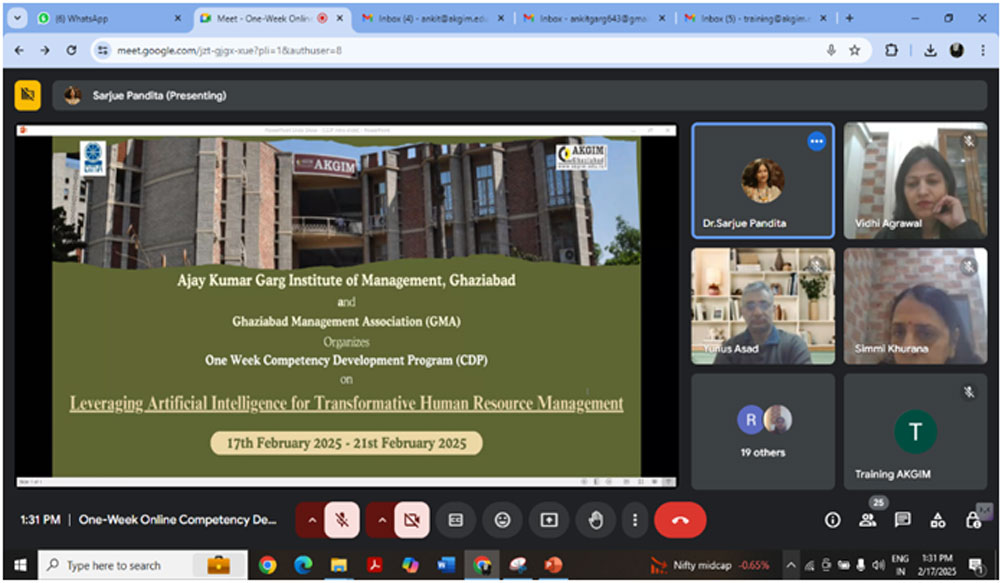
Task: Select the Training AKGIM participant tile
Action: (915, 431)
